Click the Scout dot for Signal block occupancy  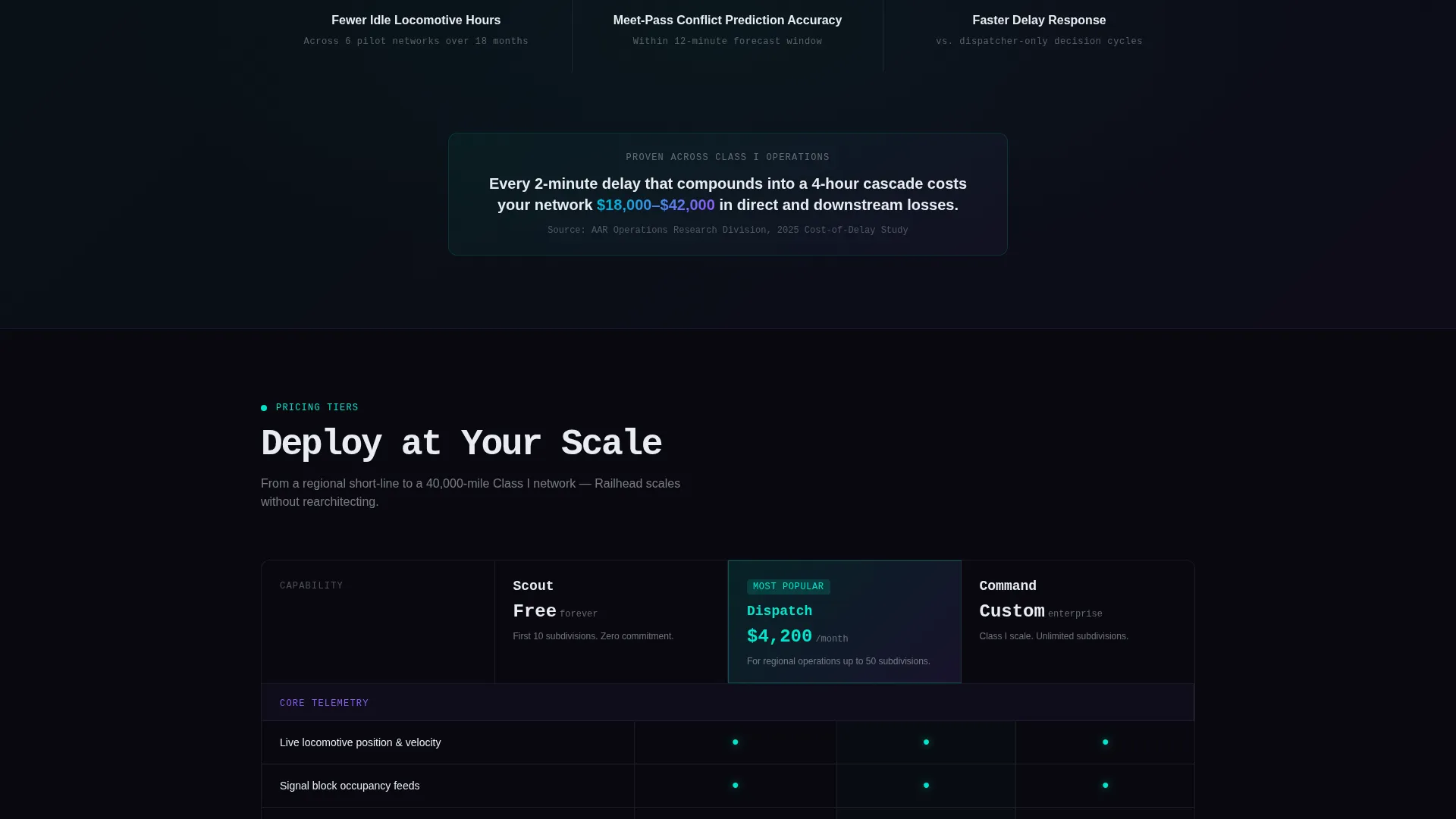click(735, 786)
